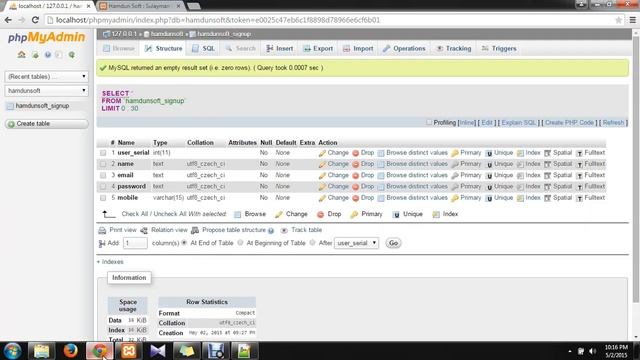Click the Create PHP Code link
The width and height of the screenshot is (640, 360).
569,122
